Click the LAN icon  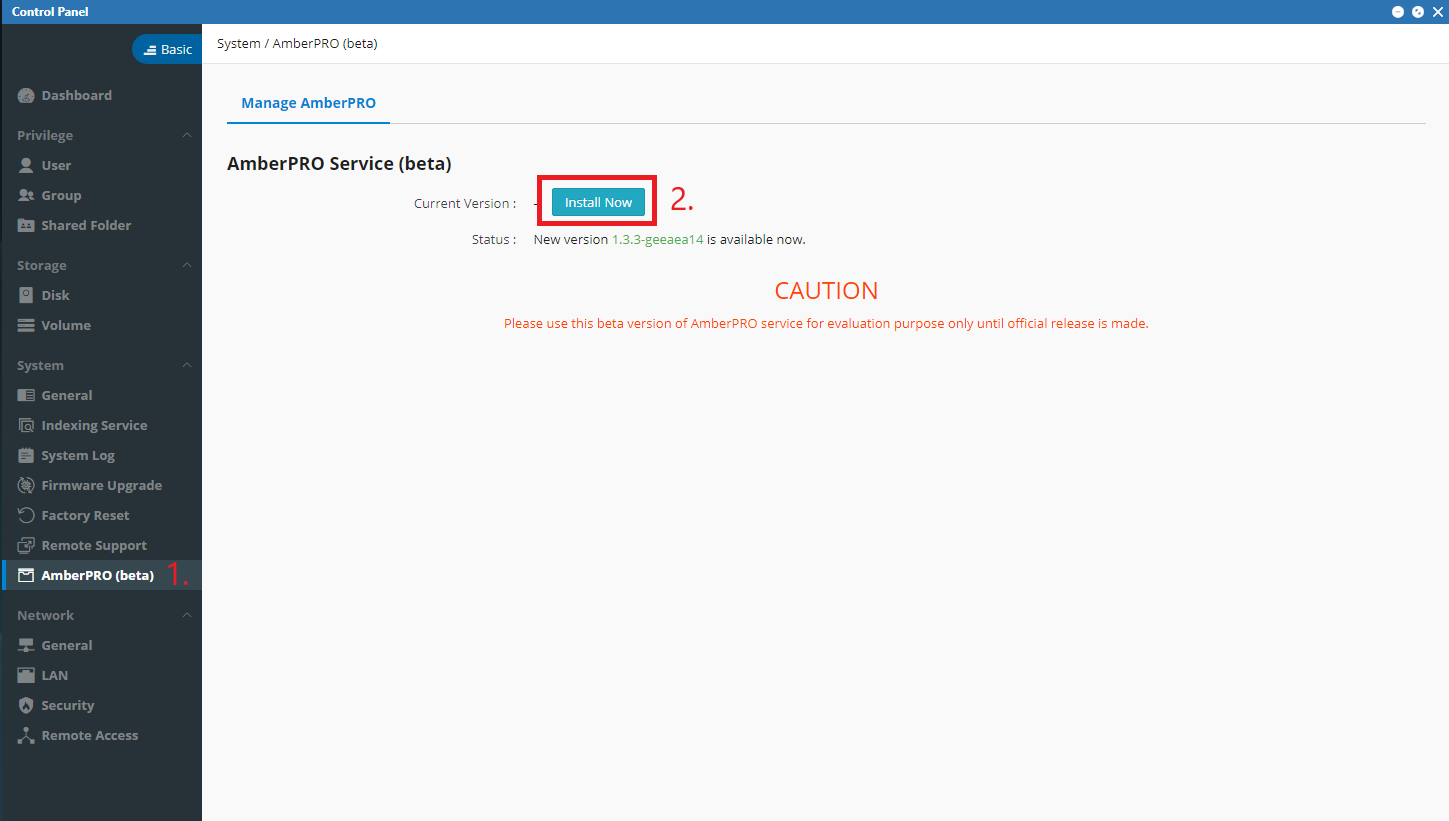pyautogui.click(x=26, y=676)
